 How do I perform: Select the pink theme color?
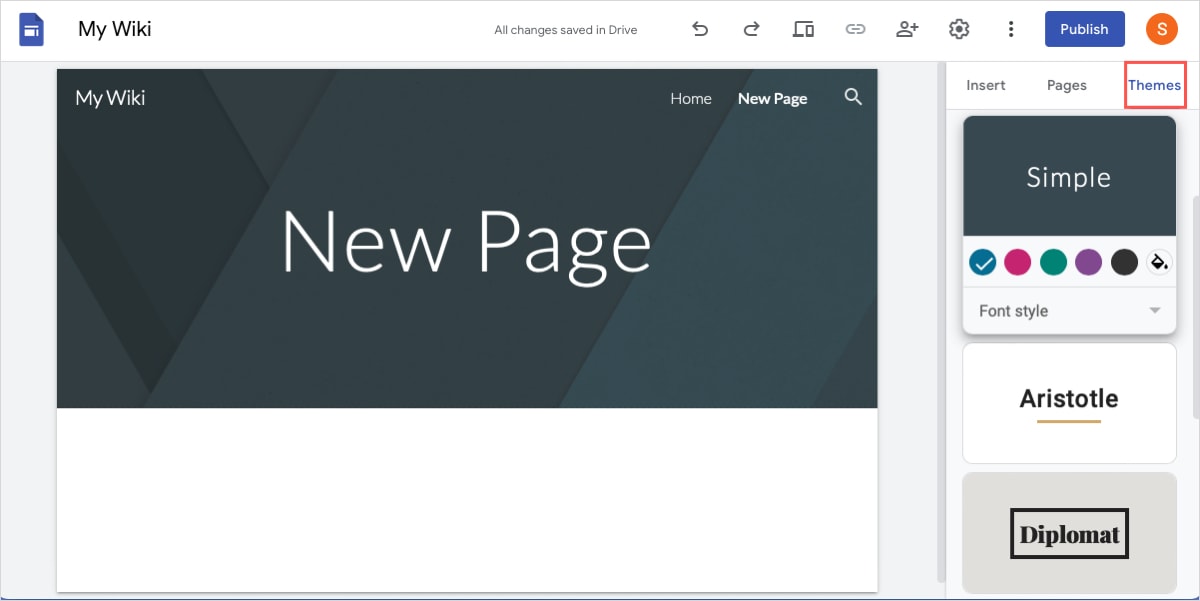coord(1017,262)
